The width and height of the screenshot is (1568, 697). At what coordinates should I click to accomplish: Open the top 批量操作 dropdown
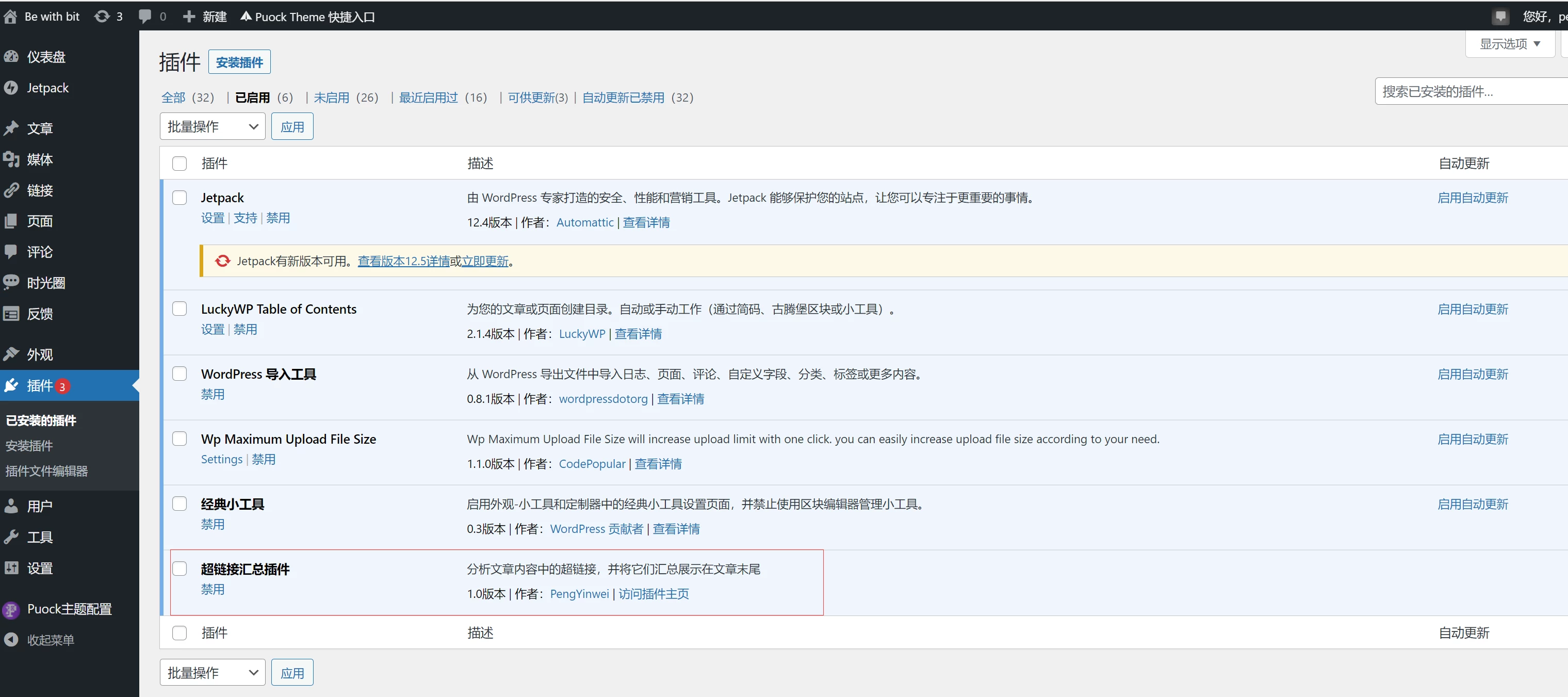(213, 126)
